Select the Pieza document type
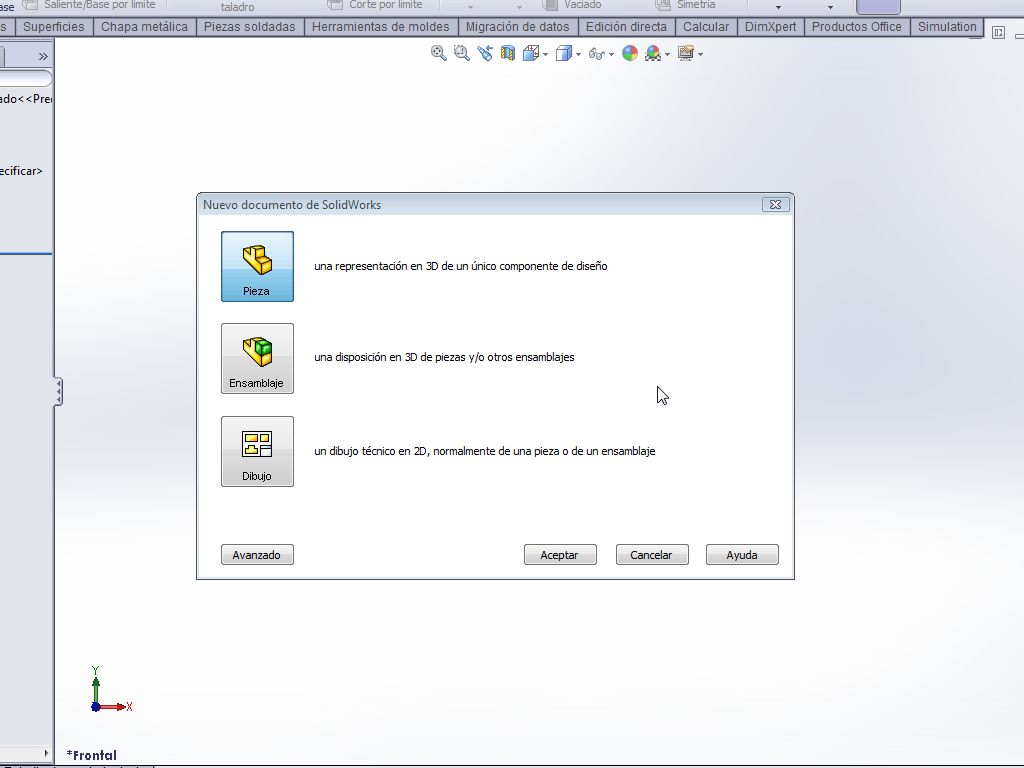 coord(257,266)
